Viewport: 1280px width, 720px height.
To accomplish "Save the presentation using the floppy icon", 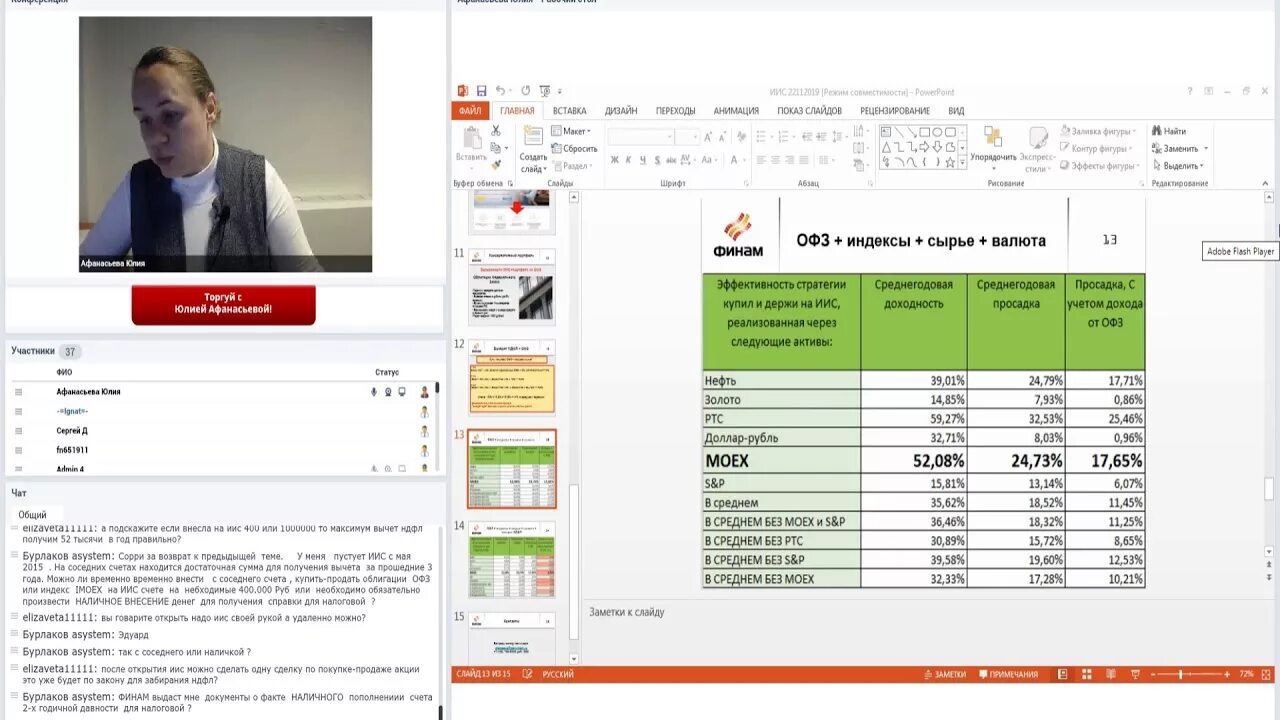I will (481, 91).
